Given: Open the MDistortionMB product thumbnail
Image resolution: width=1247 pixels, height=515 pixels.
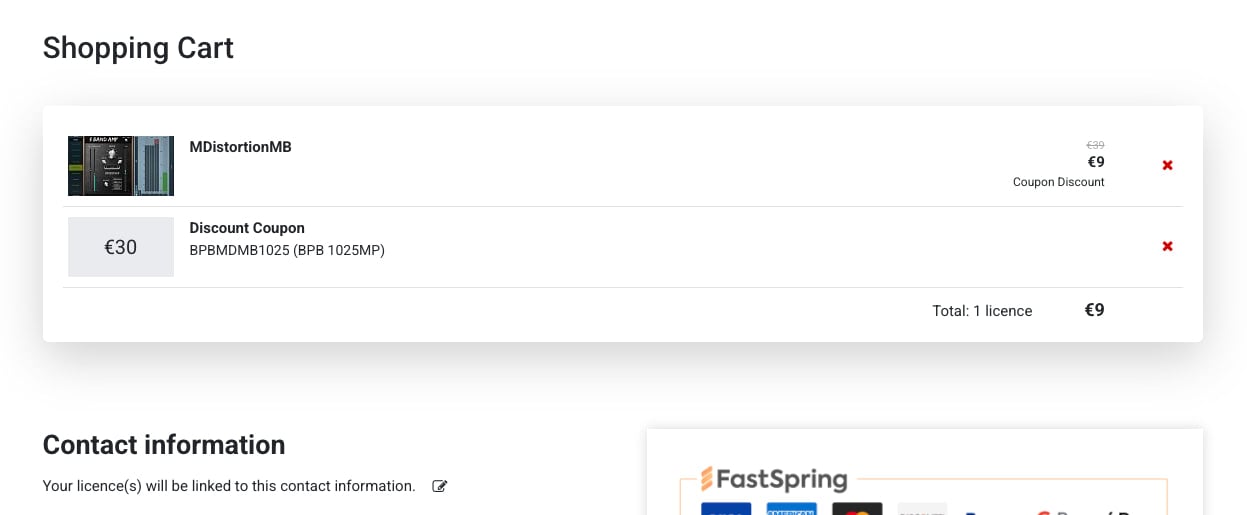Looking at the screenshot, I should [x=121, y=166].
